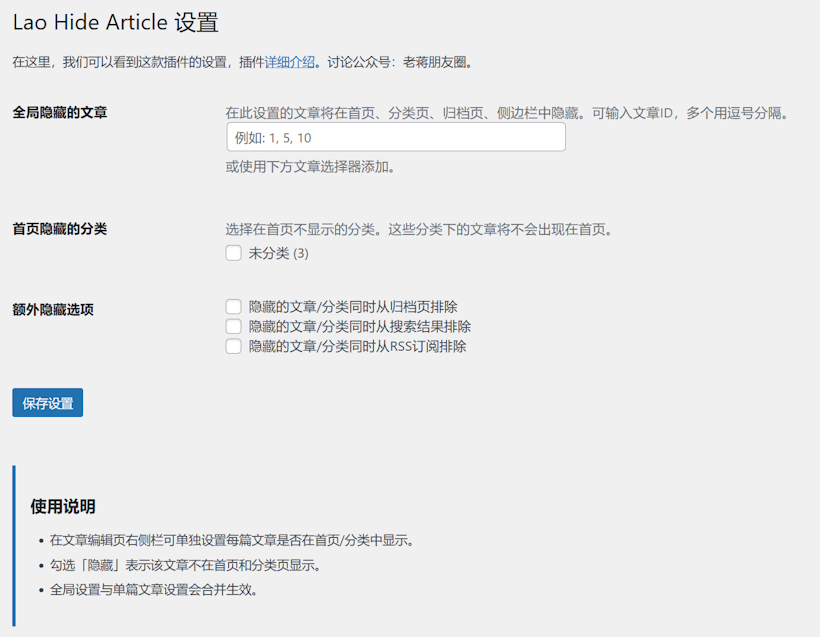Click the 首页隐藏的分类 setting label
Image resolution: width=820 pixels, height=637 pixels.
click(60, 228)
